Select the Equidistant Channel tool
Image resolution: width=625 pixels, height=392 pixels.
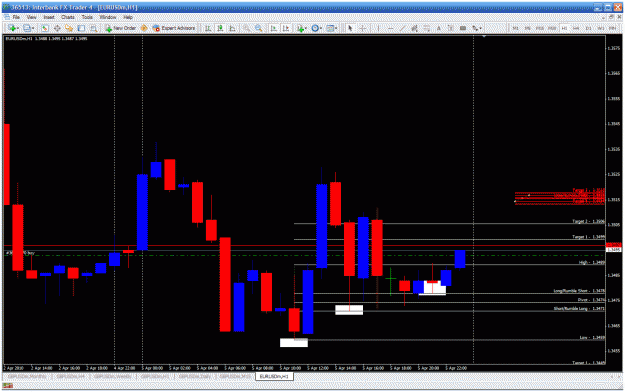pos(415,28)
